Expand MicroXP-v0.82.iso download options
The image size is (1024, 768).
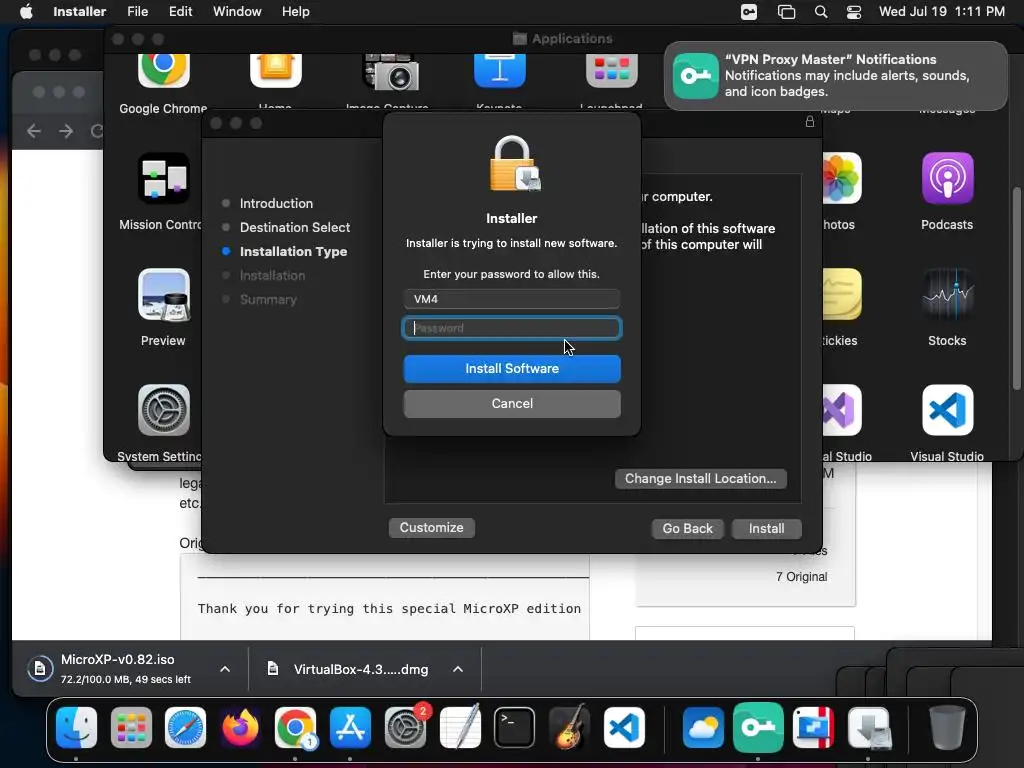tap(225, 669)
